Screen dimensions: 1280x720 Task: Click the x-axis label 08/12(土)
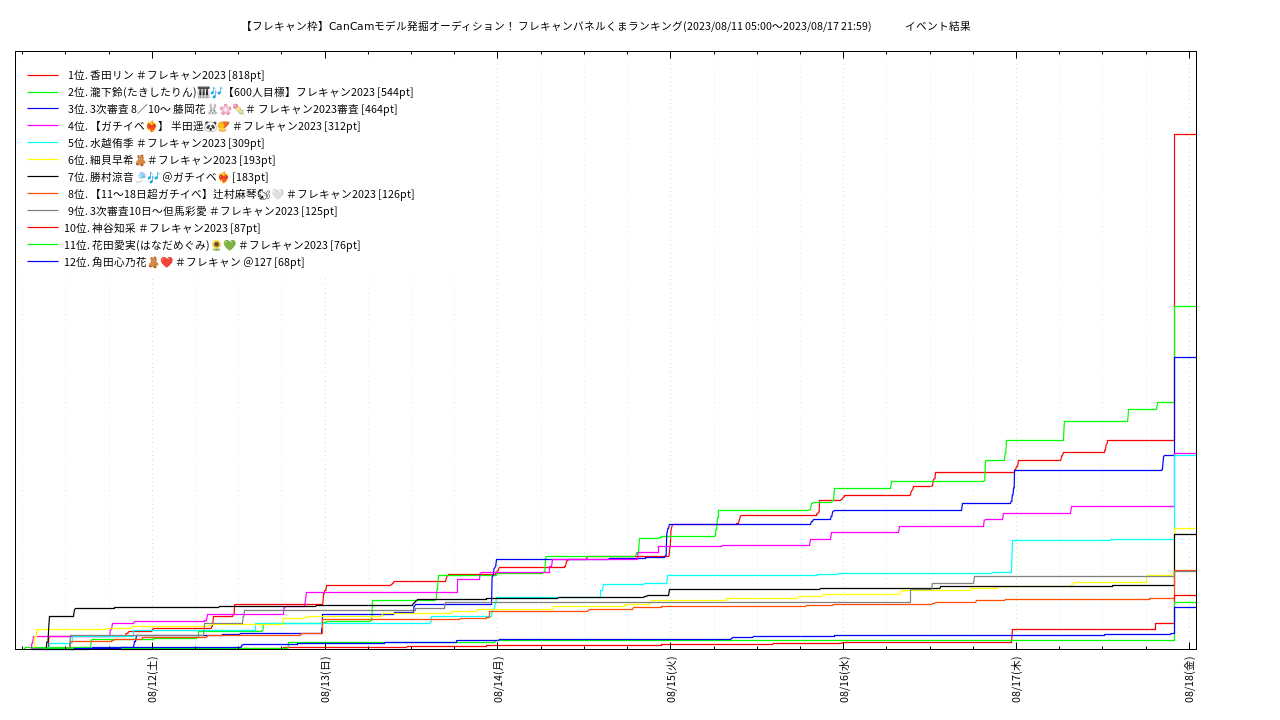(x=153, y=680)
